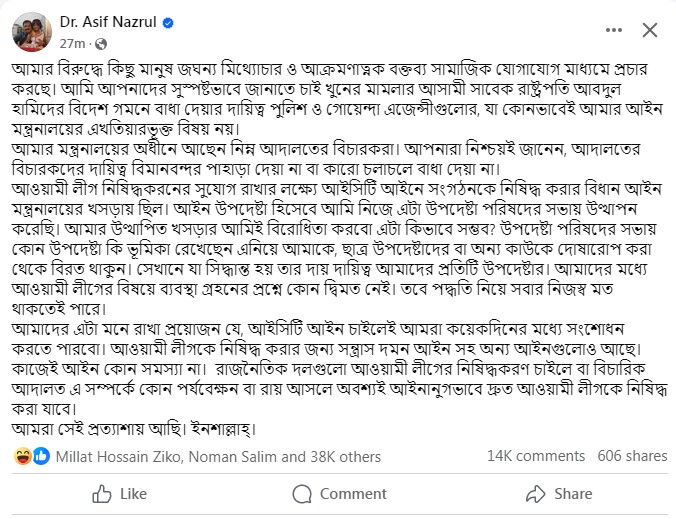View the 606 shares list
Image resolution: width=676 pixels, height=519 pixels.
(x=632, y=456)
